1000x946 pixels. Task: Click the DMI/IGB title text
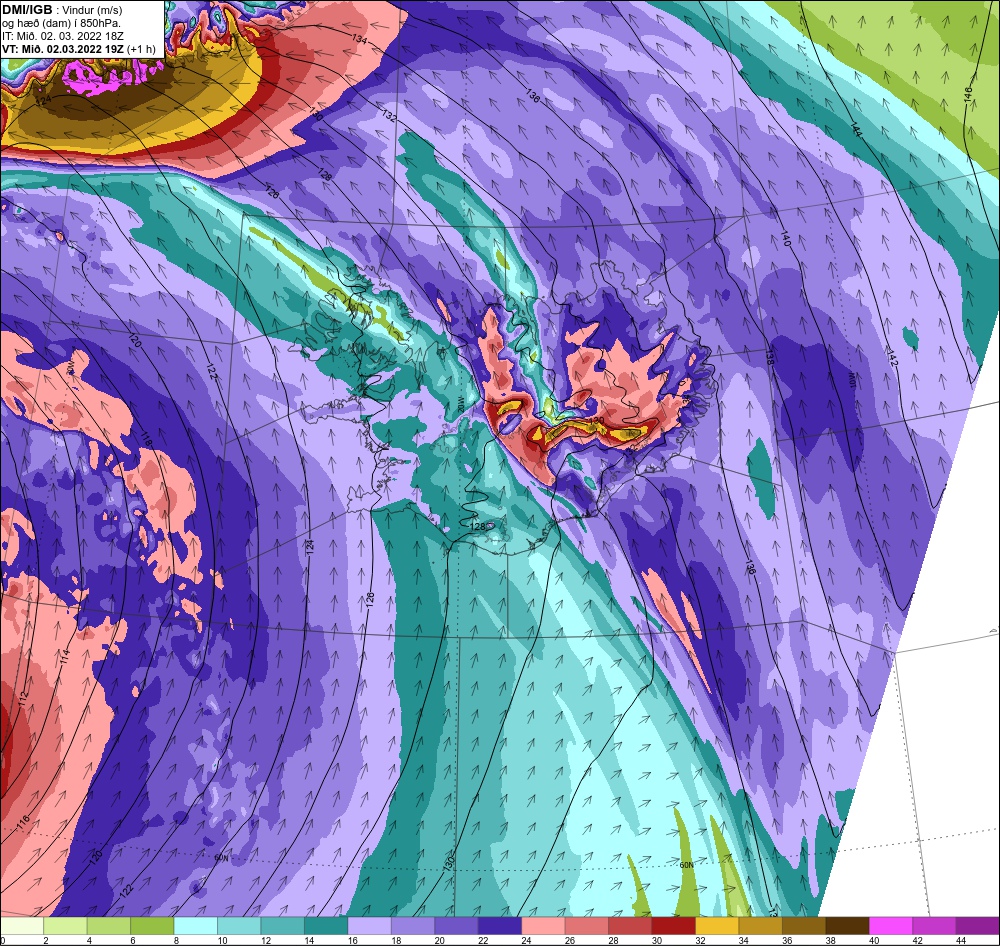point(27,10)
